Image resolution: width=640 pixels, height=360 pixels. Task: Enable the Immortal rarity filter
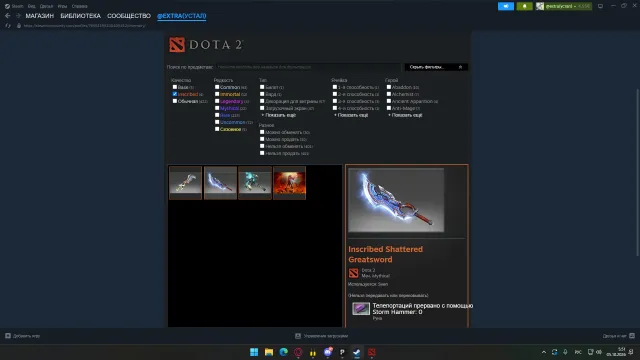pos(217,94)
